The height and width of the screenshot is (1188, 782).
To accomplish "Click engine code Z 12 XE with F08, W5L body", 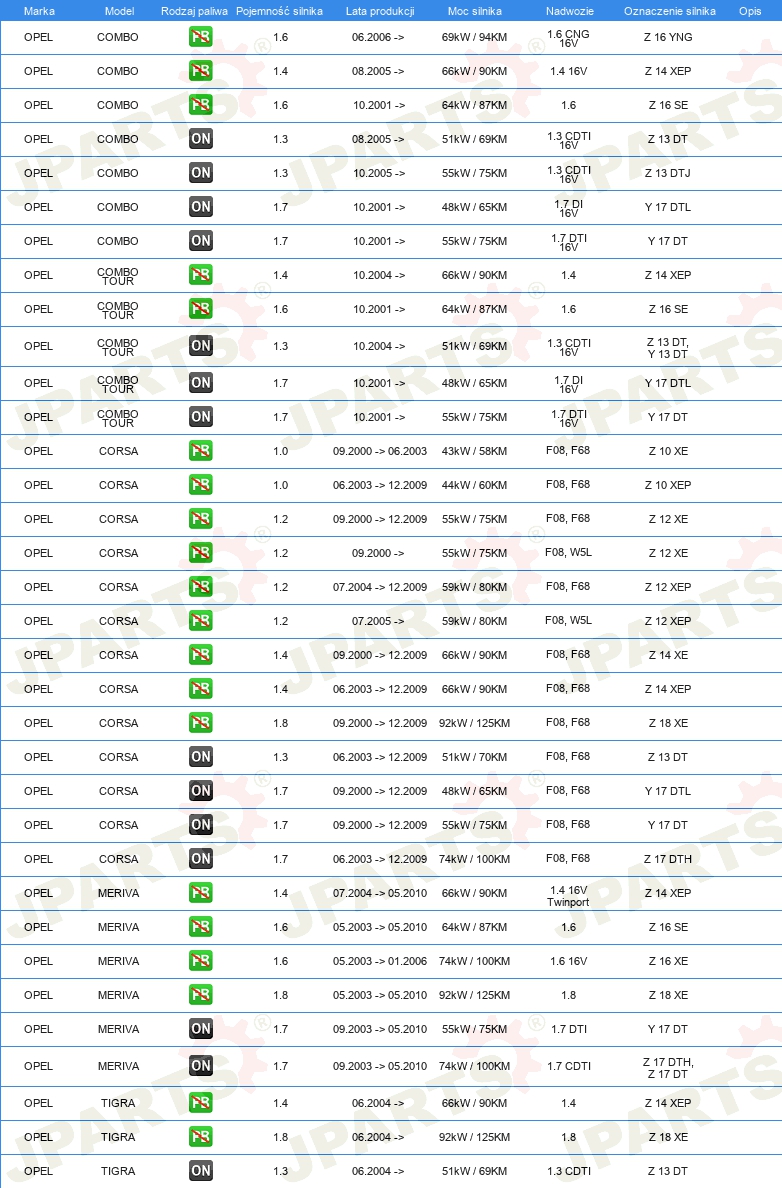I will 668,554.
